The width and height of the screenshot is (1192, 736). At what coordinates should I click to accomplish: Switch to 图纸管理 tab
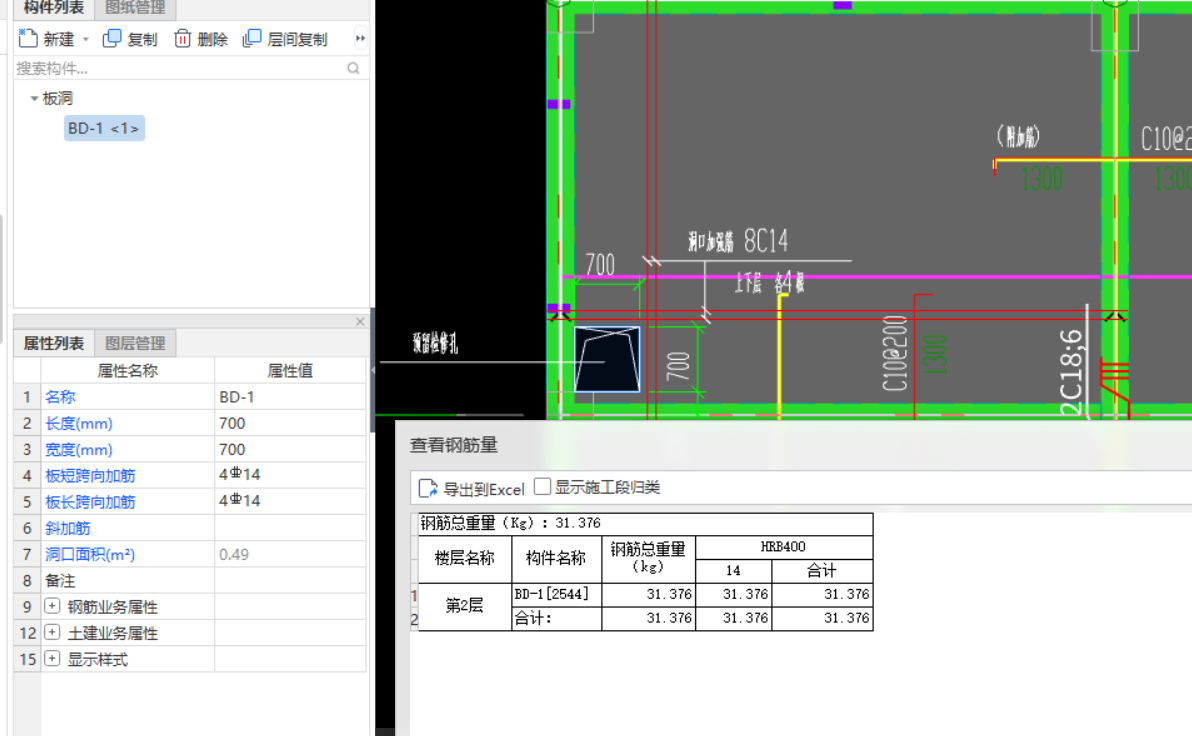(135, 8)
